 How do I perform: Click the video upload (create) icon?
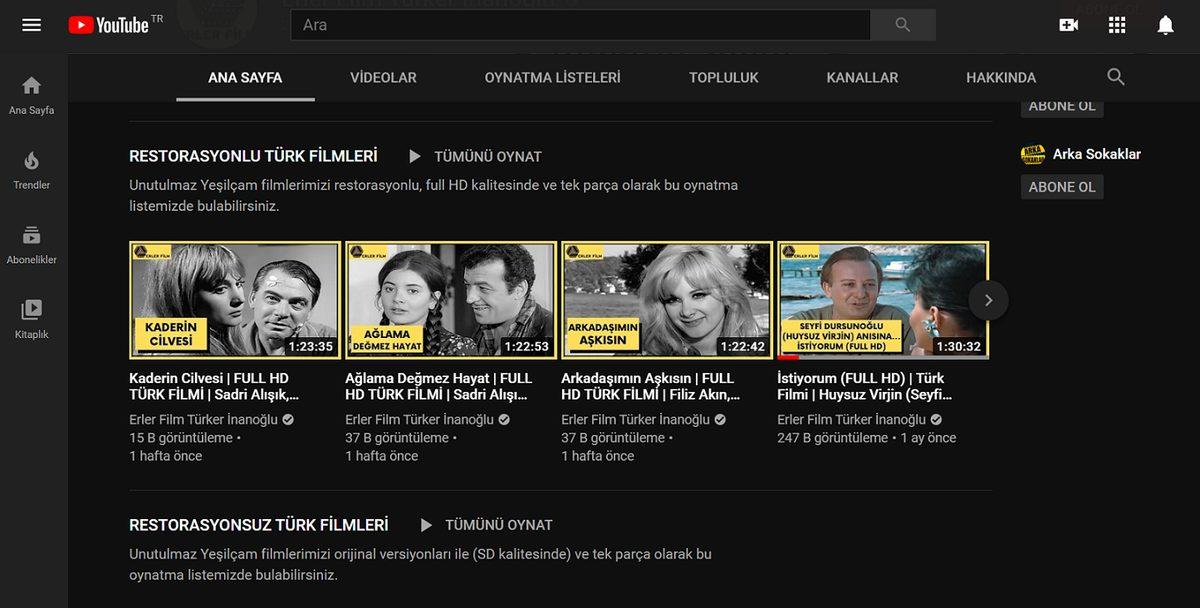point(1068,24)
